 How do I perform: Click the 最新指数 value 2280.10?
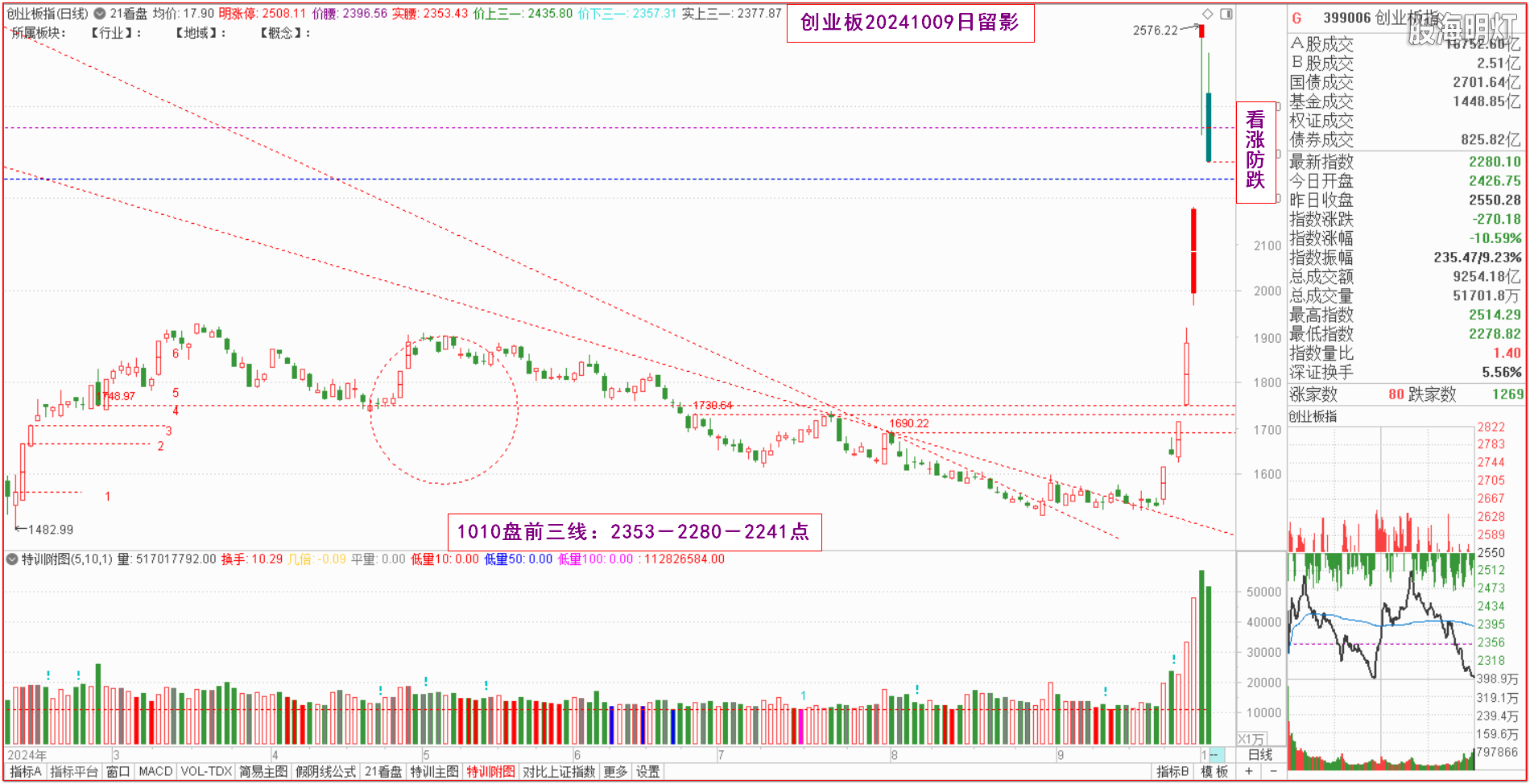point(1495,162)
